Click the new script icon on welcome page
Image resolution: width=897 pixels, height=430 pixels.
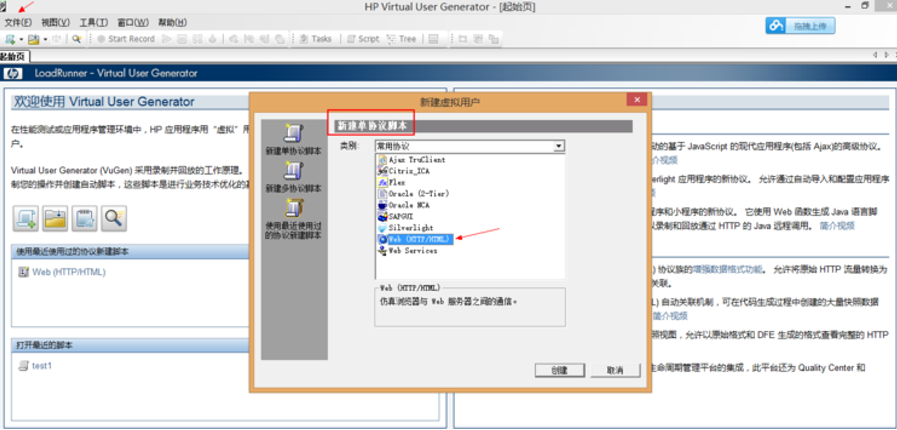tap(26, 219)
